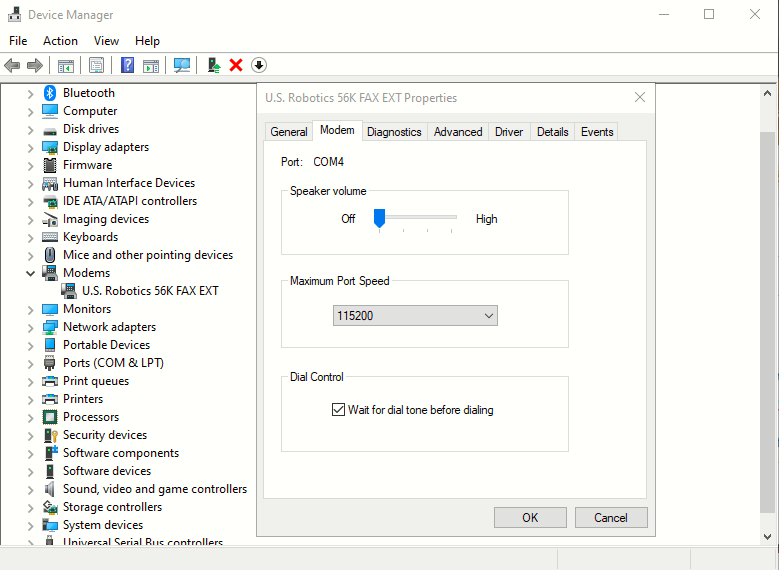The image size is (779, 570).
Task: Click the Display adapters icon
Action: (x=50, y=147)
